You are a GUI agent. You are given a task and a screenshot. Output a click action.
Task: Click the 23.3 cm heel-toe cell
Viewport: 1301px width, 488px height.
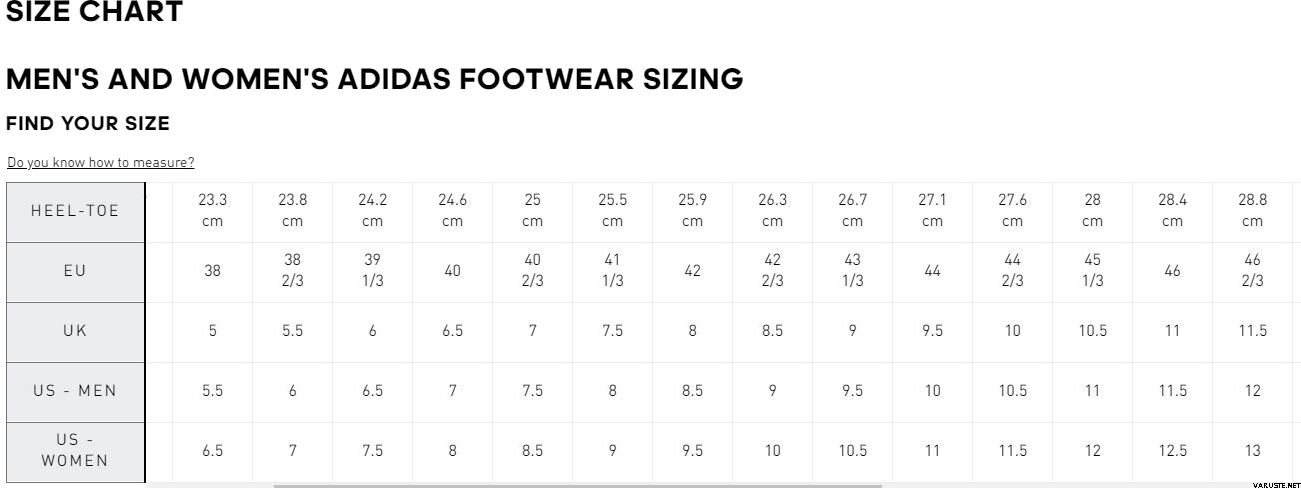[x=213, y=211]
